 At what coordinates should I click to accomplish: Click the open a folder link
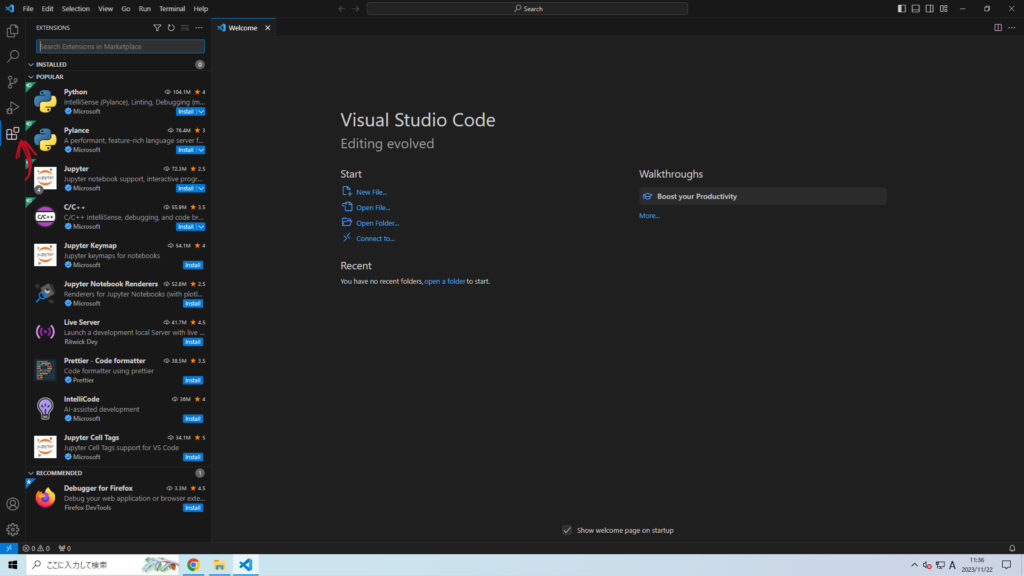[x=445, y=281]
